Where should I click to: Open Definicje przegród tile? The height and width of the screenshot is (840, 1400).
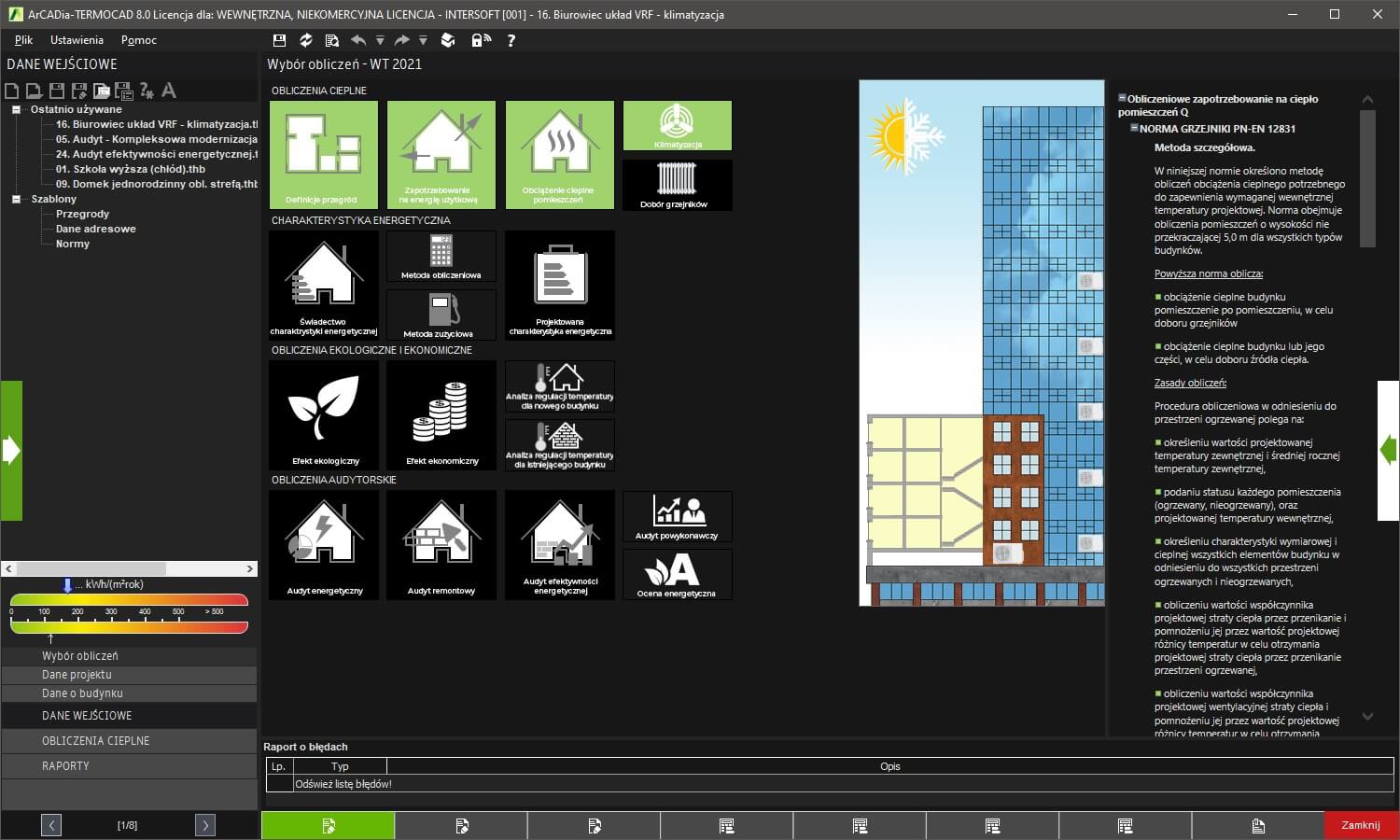(x=324, y=154)
